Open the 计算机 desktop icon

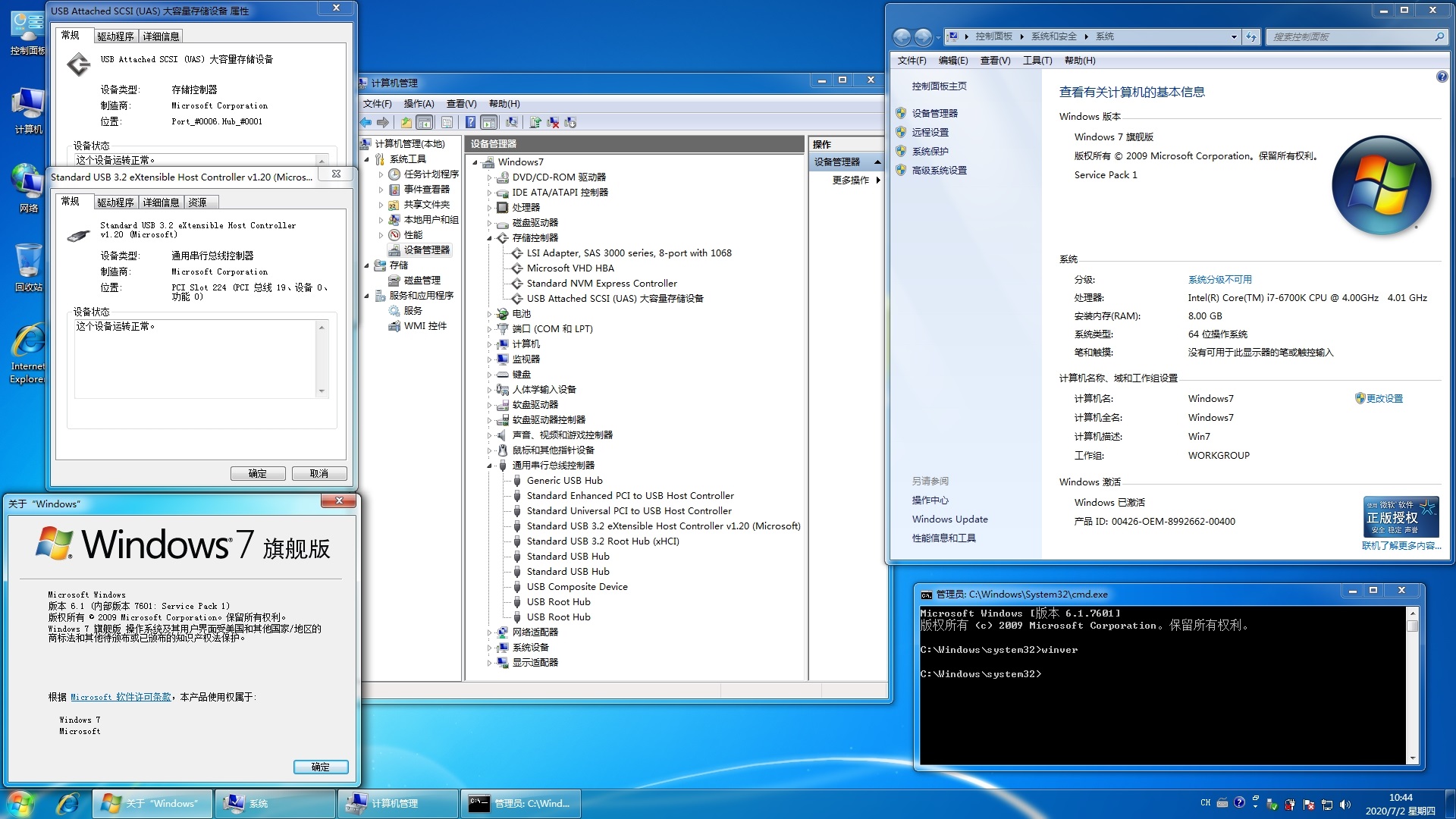tap(28, 111)
